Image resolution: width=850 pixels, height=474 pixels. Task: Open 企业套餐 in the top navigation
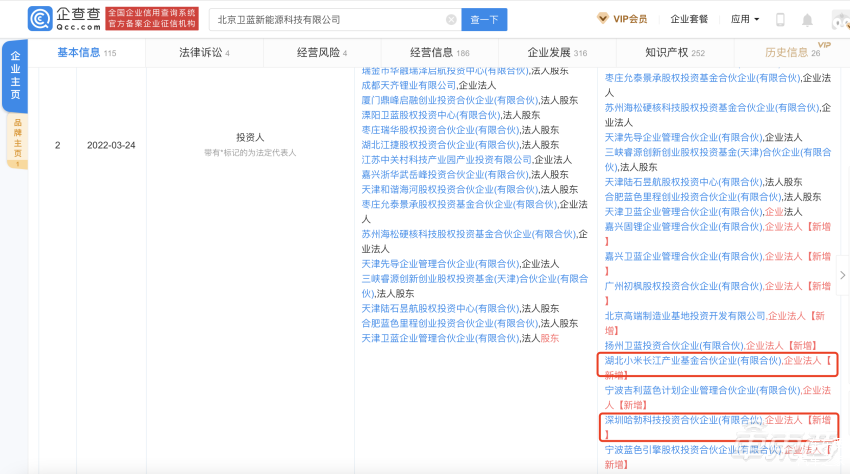point(689,19)
